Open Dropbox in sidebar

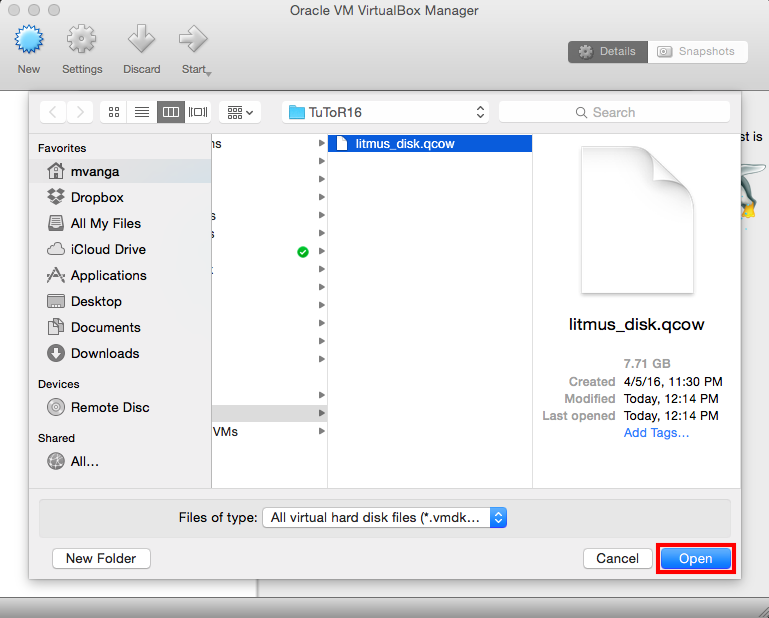coord(120,197)
